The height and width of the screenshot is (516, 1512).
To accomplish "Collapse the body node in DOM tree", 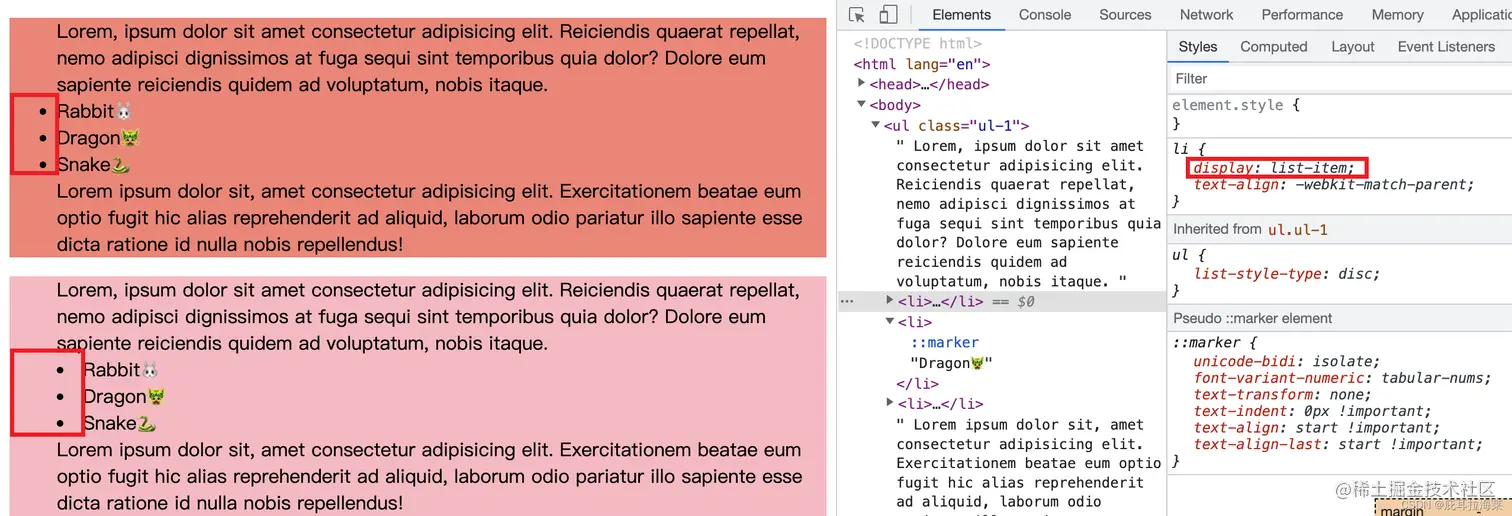I will point(862,104).
